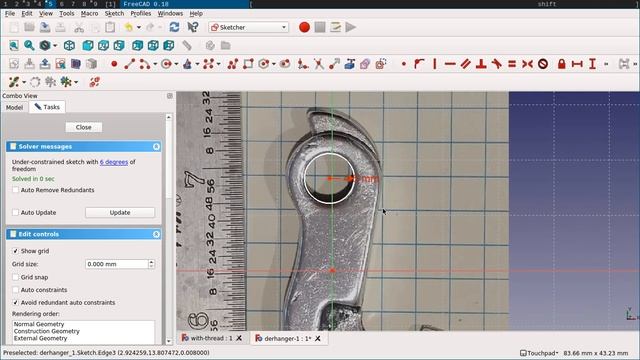Apply the Symmetric constraint icon
Image resolution: width=640 pixels, height=360 pixels.
click(x=527, y=64)
